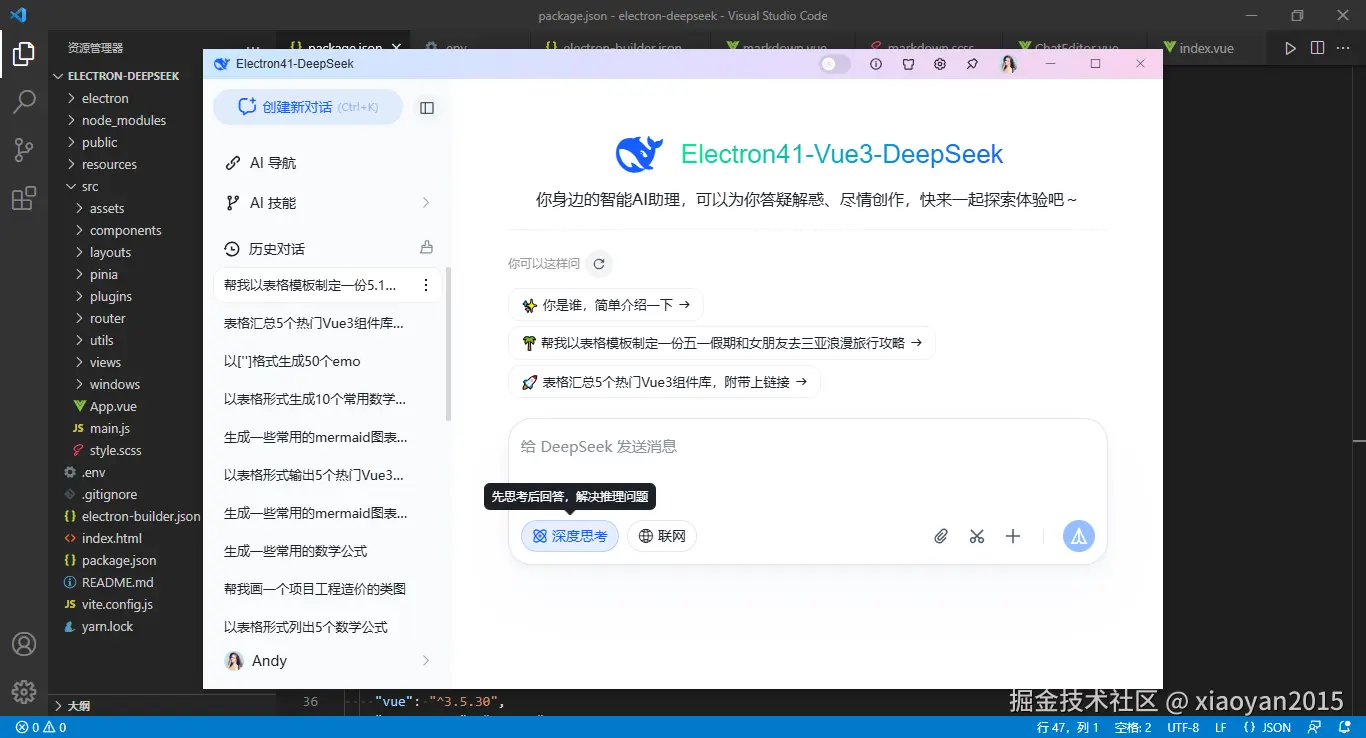
Task: Toggle 联网 web search mode
Action: pyautogui.click(x=662, y=536)
